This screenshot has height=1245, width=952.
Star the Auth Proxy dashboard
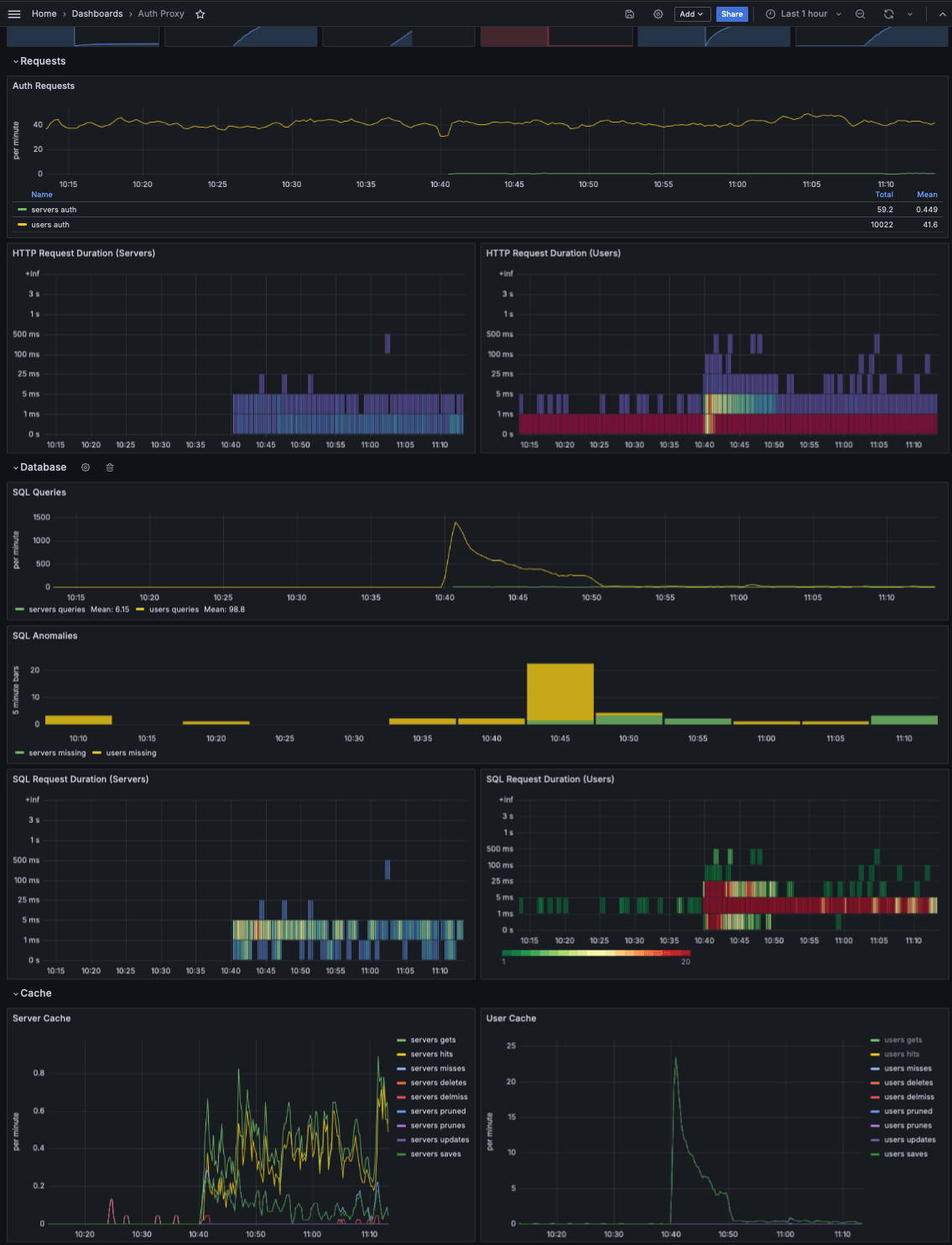200,13
